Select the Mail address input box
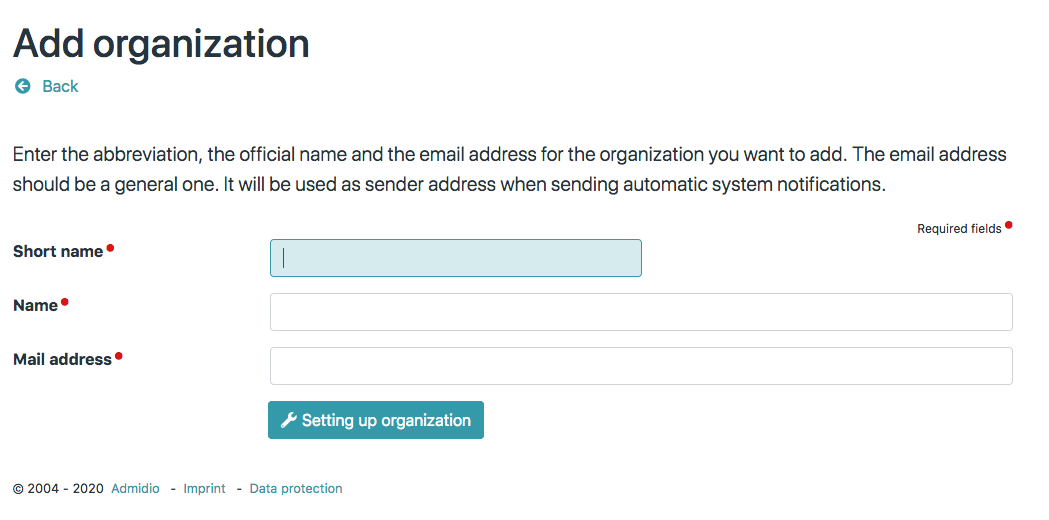1049x520 pixels. (641, 366)
